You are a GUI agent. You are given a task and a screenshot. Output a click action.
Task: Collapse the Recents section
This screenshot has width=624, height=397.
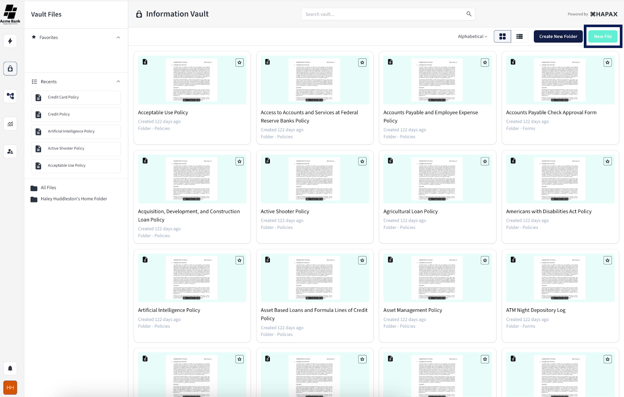tap(118, 82)
